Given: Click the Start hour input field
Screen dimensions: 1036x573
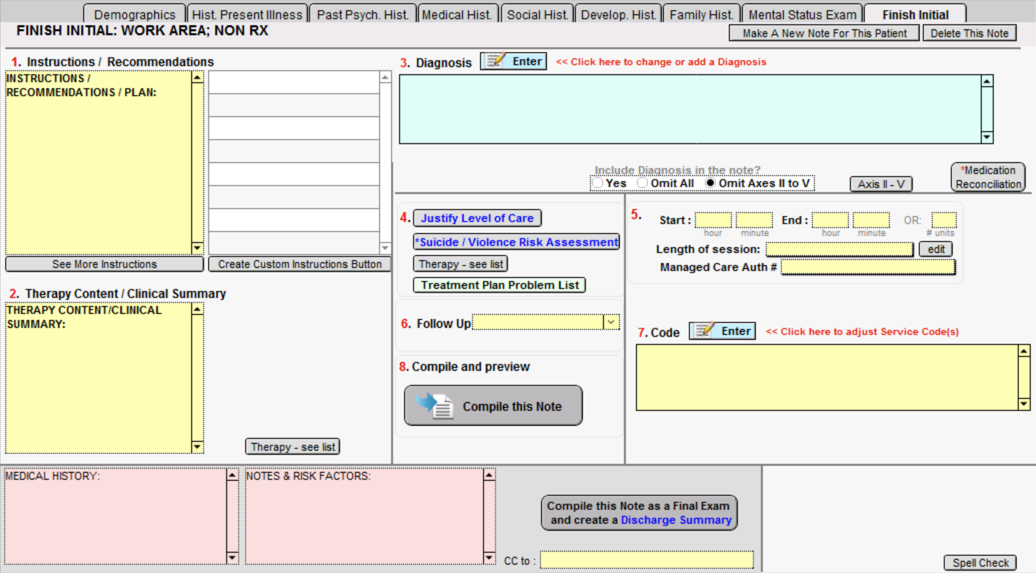Looking at the screenshot, I should 713,221.
